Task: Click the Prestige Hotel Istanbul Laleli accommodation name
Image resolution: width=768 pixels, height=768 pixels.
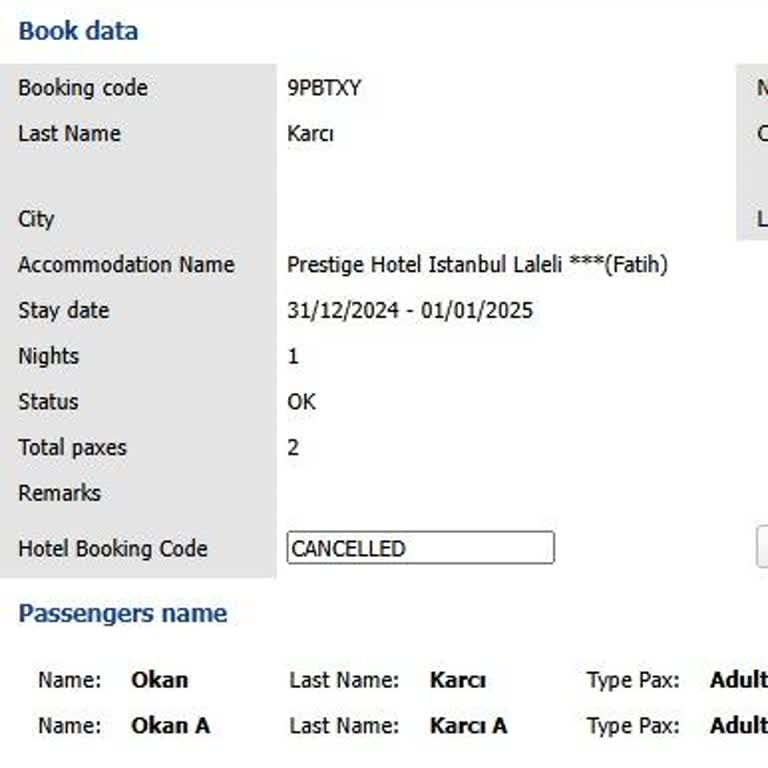Action: [477, 265]
